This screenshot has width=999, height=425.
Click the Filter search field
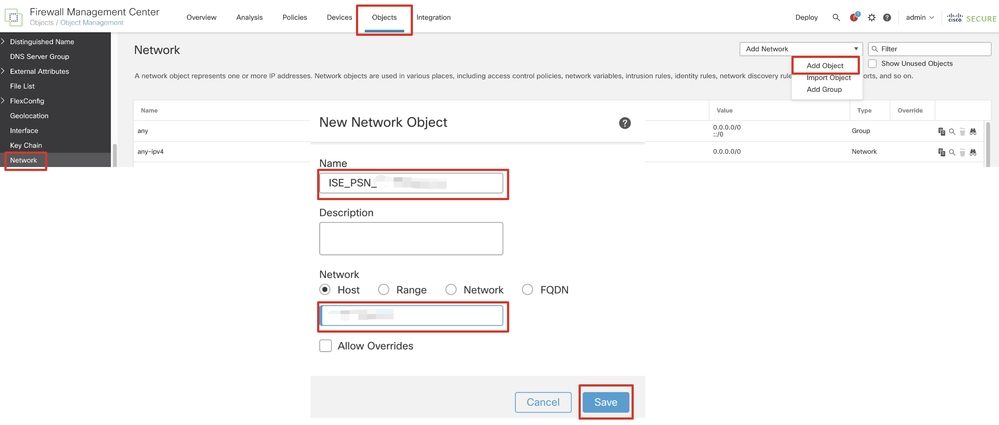[x=930, y=49]
